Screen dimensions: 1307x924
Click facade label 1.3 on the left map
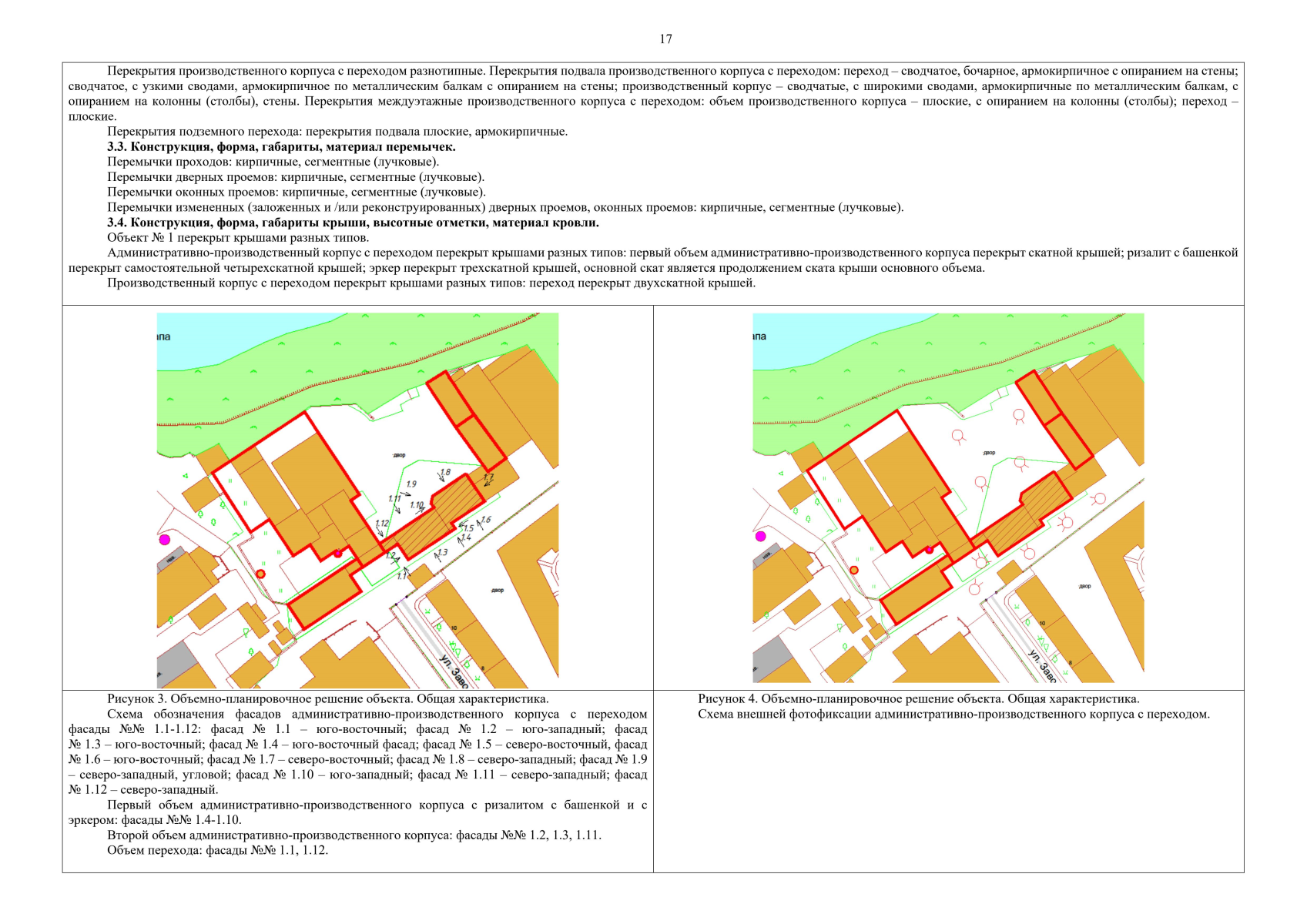point(442,553)
